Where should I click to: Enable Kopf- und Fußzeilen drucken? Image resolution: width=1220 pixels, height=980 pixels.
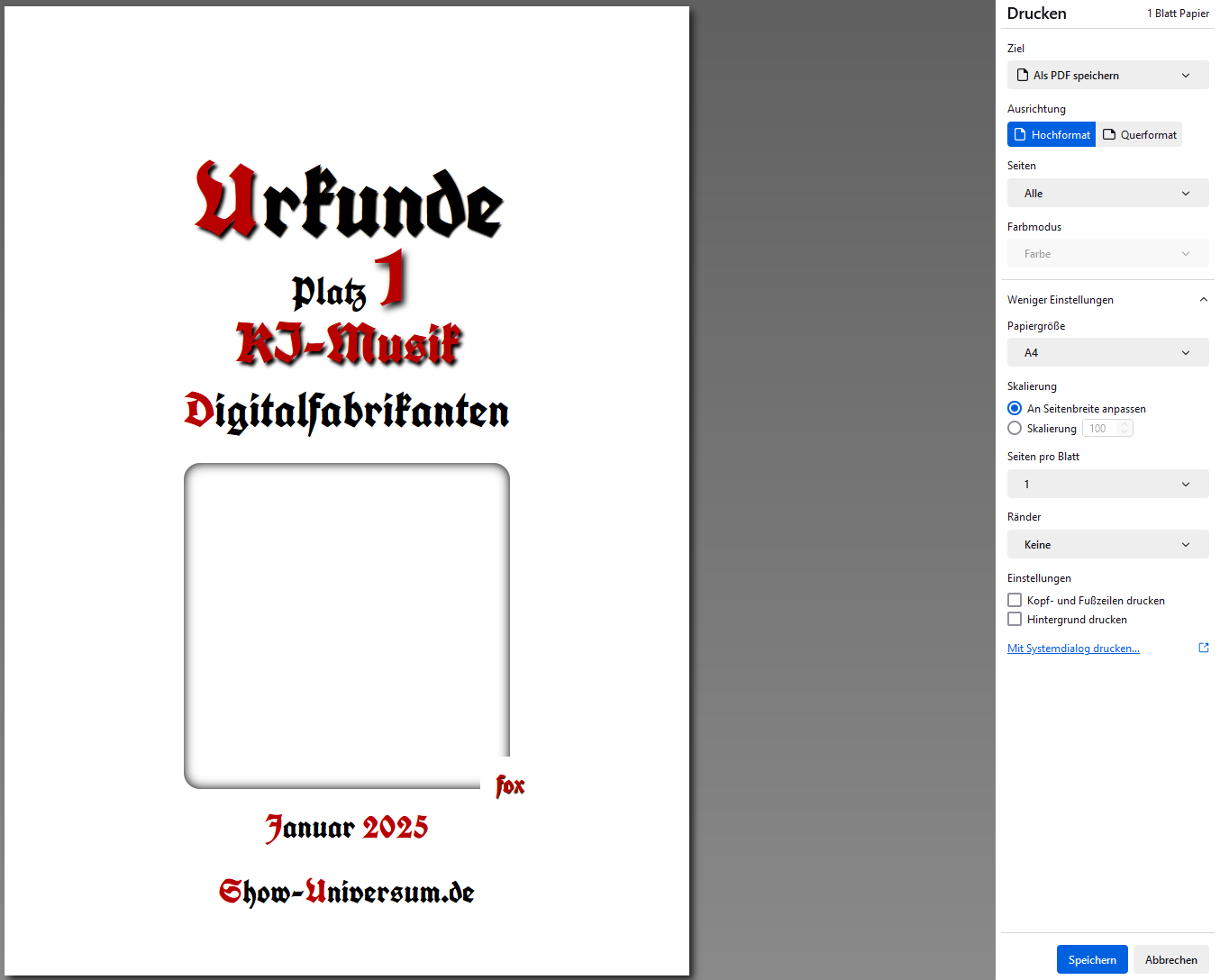(x=1015, y=600)
